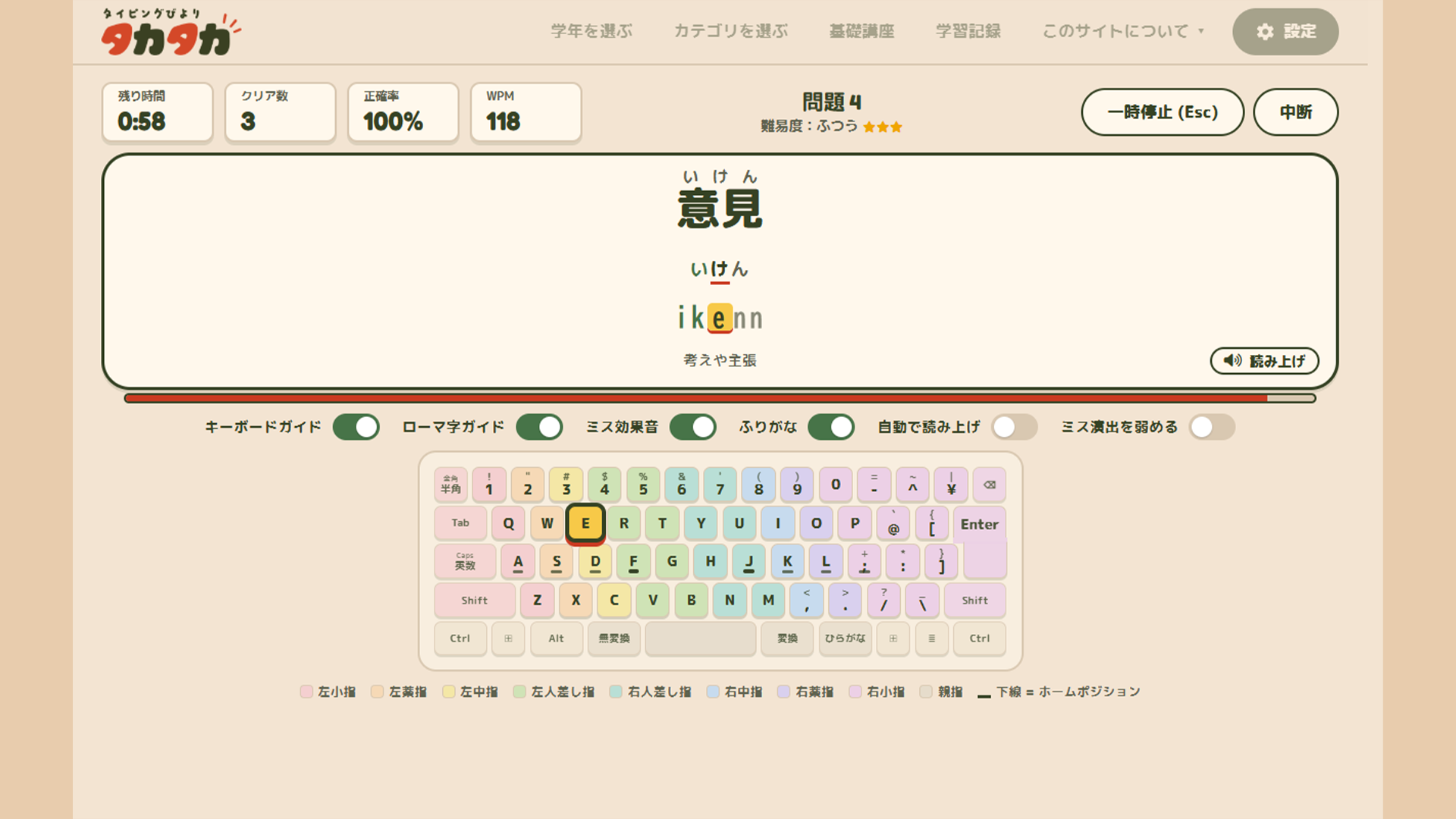1456x819 pixels.
Task: Expand このサイトについて dropdown menu
Action: (1122, 31)
